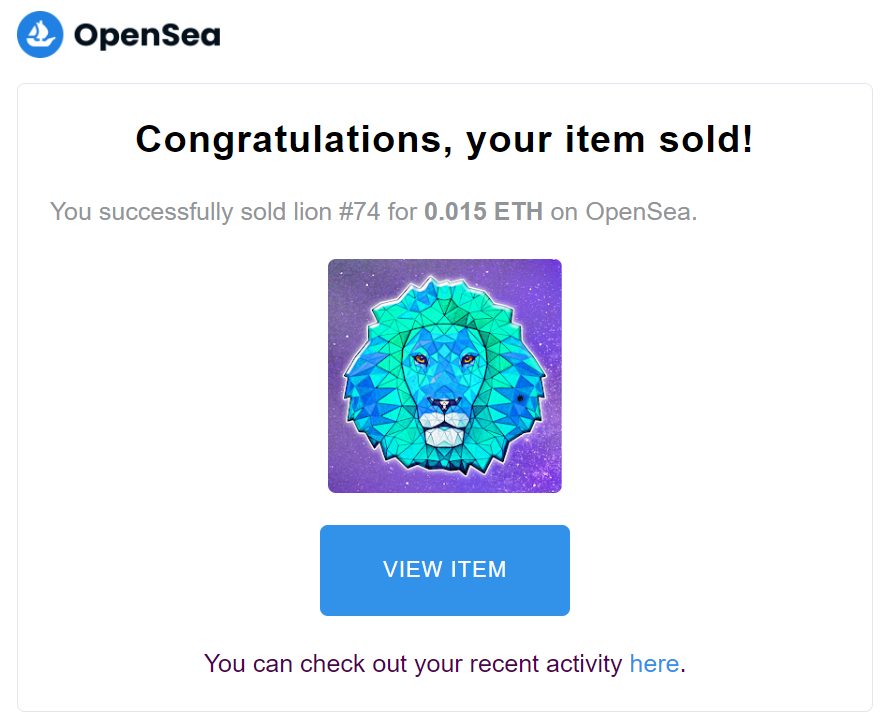
Task: Click the lion's dark nose
Action: coord(444,404)
